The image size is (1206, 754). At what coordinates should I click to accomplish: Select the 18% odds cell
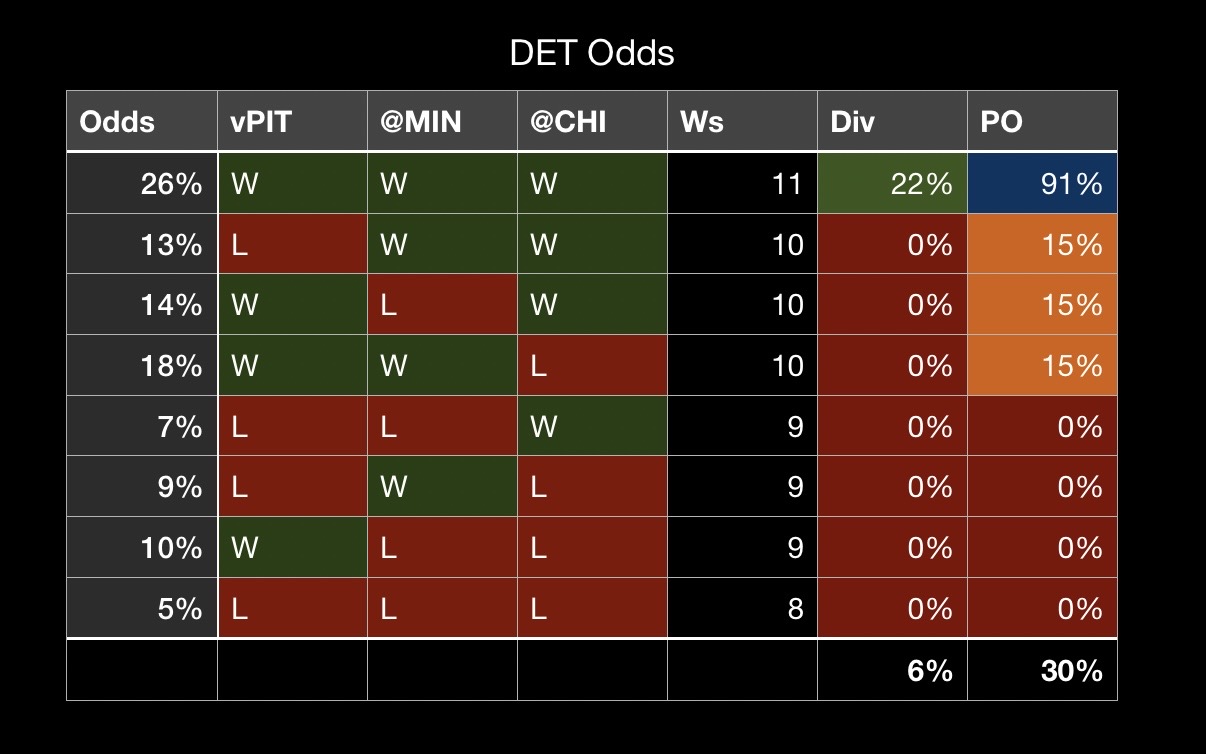[x=142, y=366]
